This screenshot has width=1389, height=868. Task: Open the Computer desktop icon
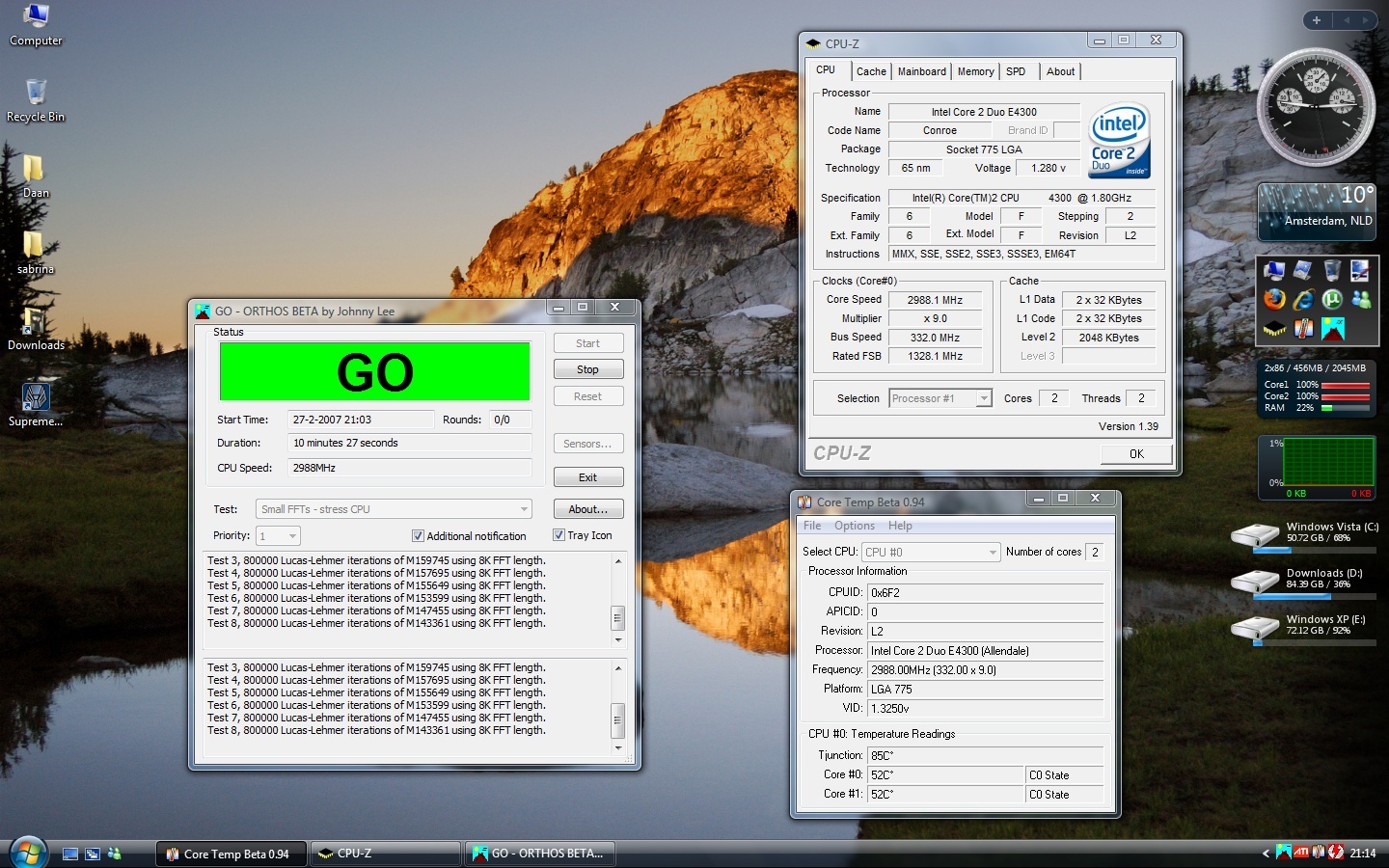click(x=36, y=25)
